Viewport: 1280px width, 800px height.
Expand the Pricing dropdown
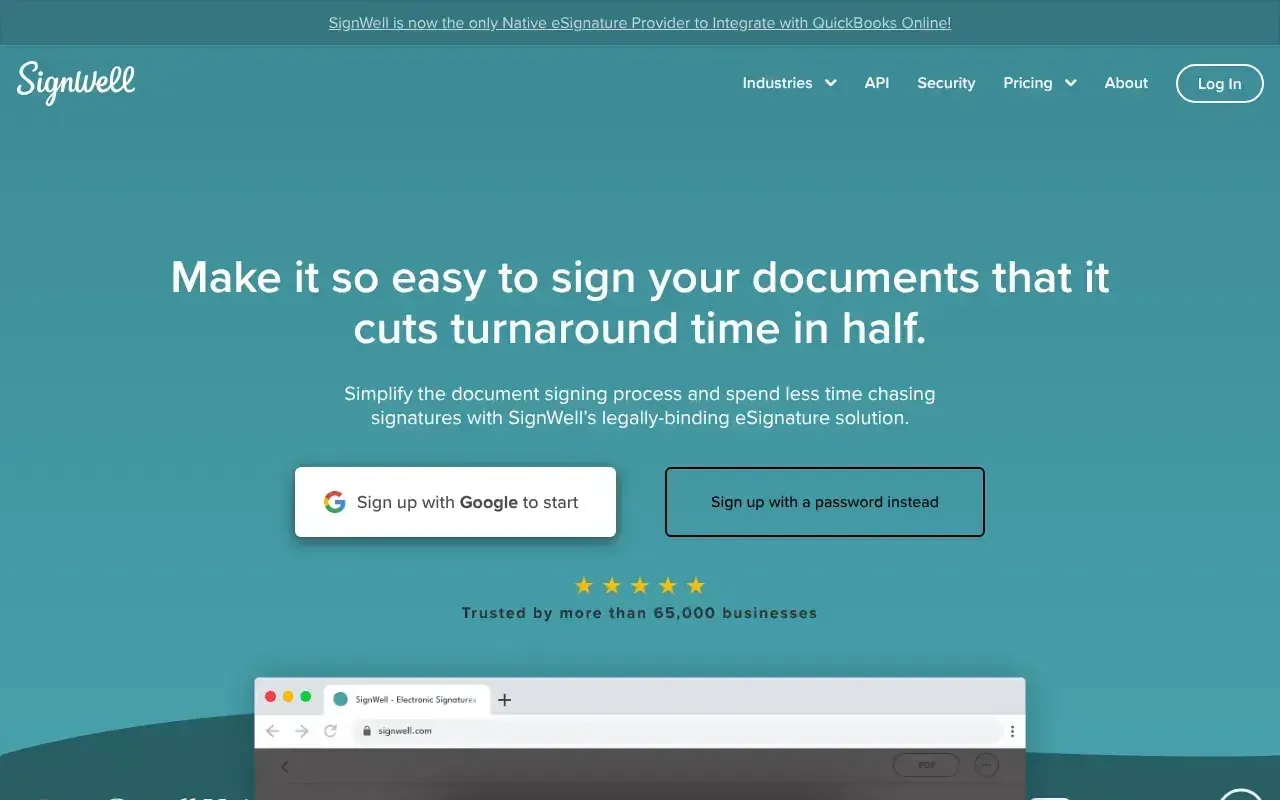pyautogui.click(x=1039, y=83)
